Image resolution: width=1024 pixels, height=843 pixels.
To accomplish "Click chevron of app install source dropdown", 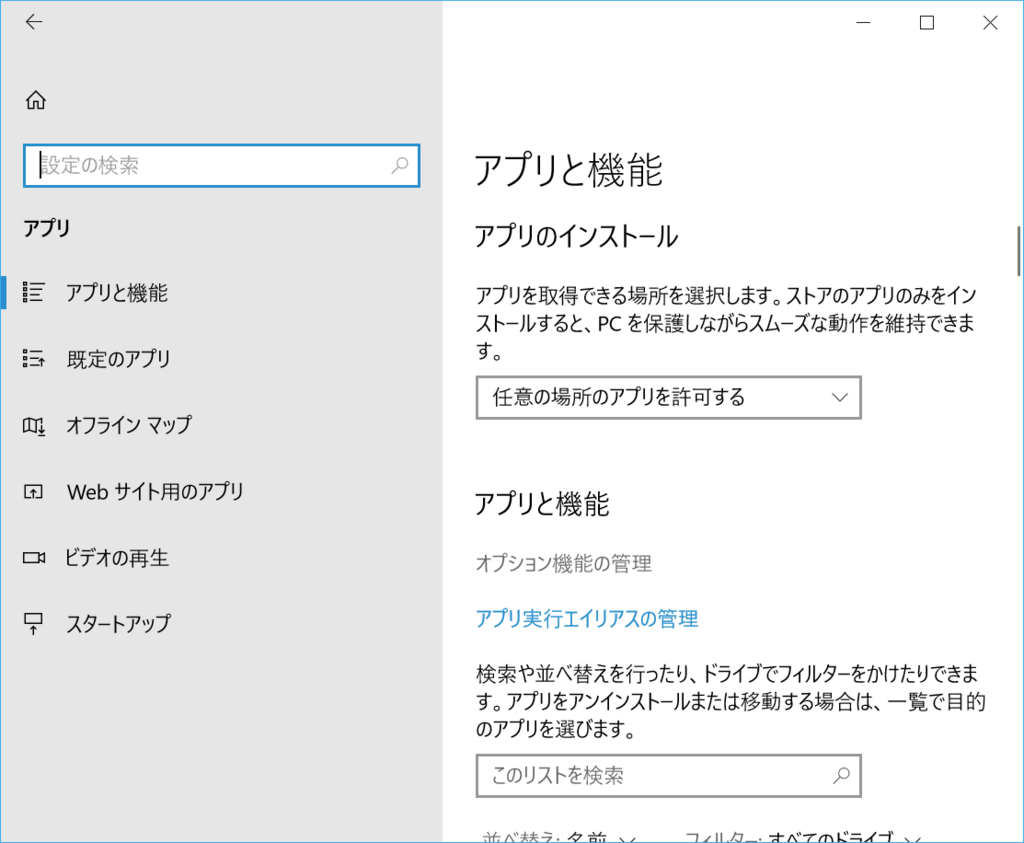I will (x=840, y=397).
